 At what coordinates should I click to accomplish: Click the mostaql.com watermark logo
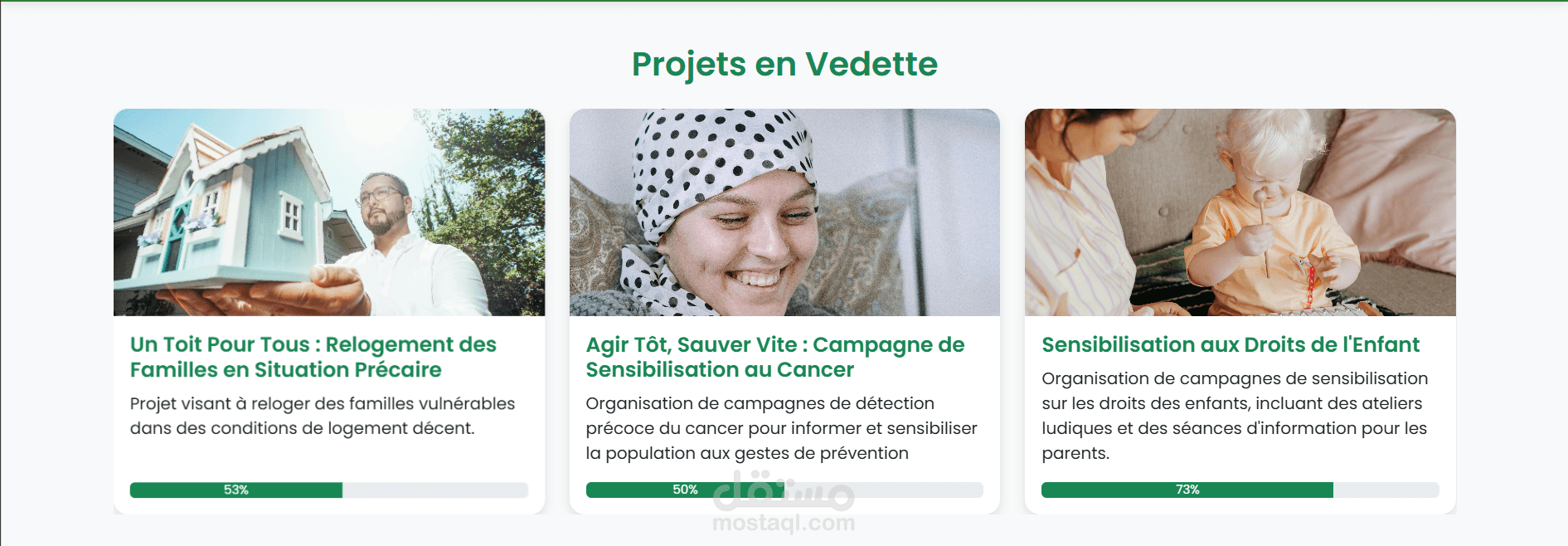[784, 503]
